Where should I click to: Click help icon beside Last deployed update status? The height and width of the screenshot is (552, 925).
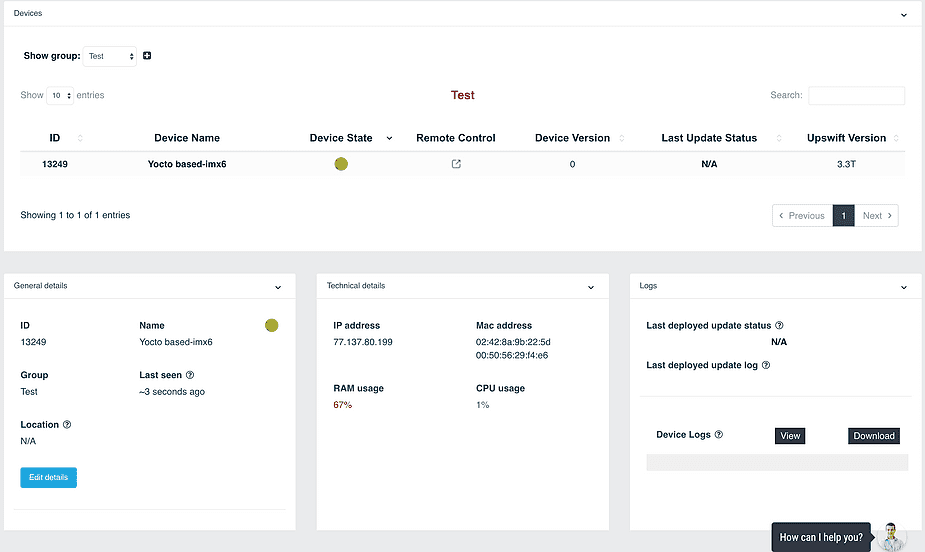pos(779,326)
